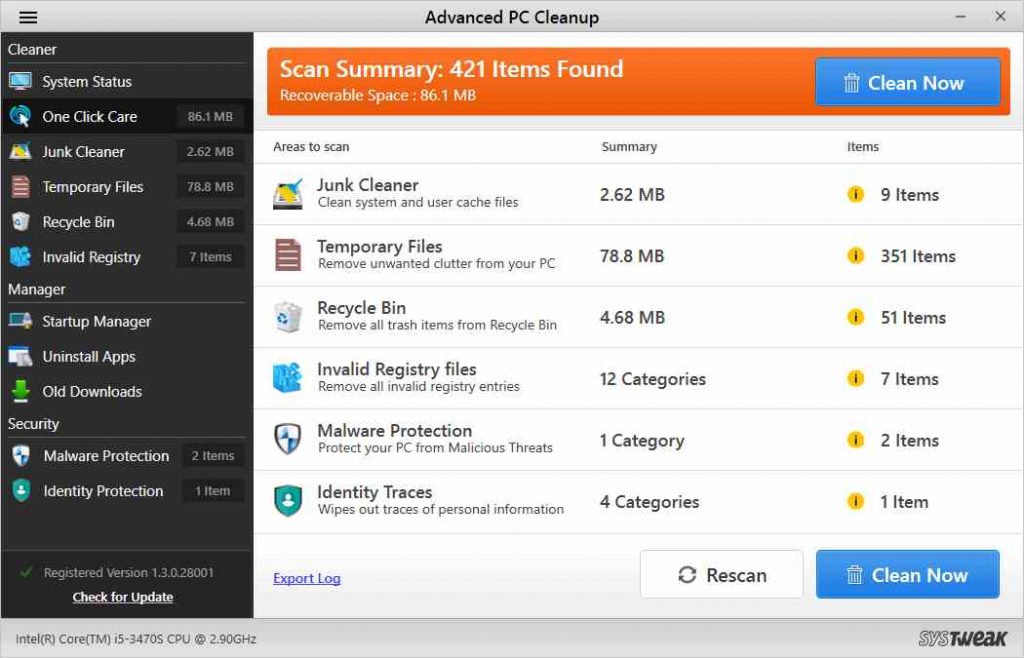Click the Identity Protection sidebar shield icon
The image size is (1024, 658).
coord(21,491)
